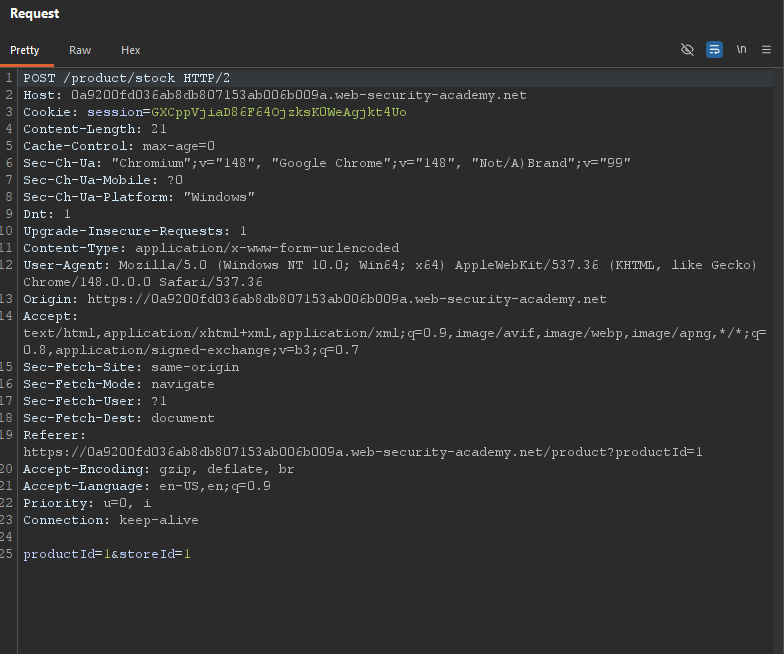Click the Cache-Control: max-age=0 line
The width and height of the screenshot is (784, 654).
tap(119, 146)
